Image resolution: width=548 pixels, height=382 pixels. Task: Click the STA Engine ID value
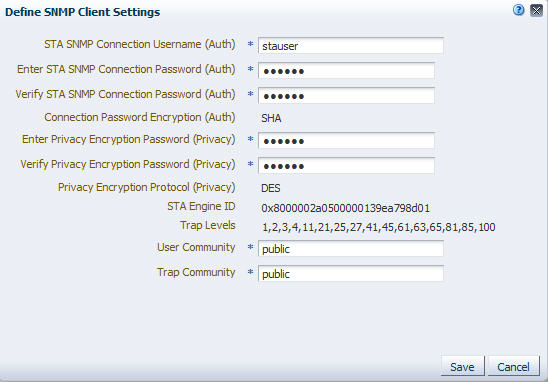345,208
